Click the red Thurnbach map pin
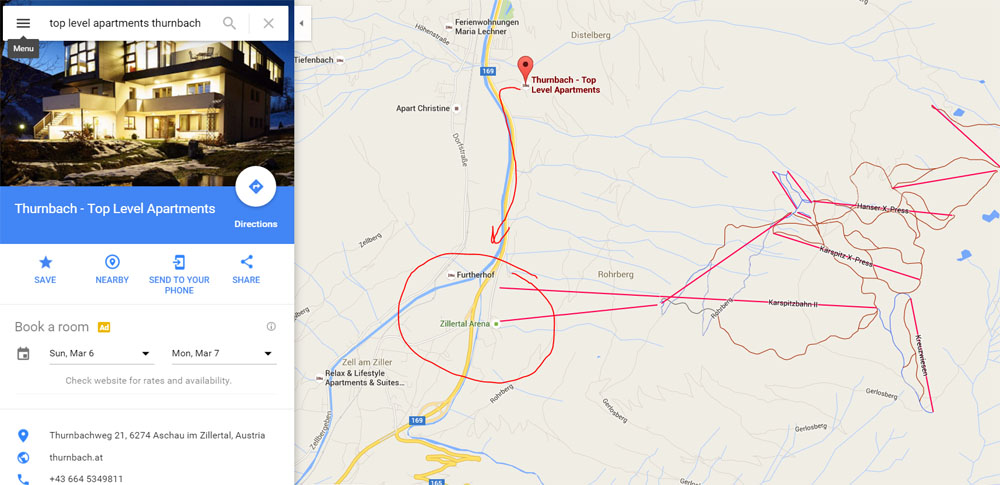1000x485 pixels. pos(525,70)
